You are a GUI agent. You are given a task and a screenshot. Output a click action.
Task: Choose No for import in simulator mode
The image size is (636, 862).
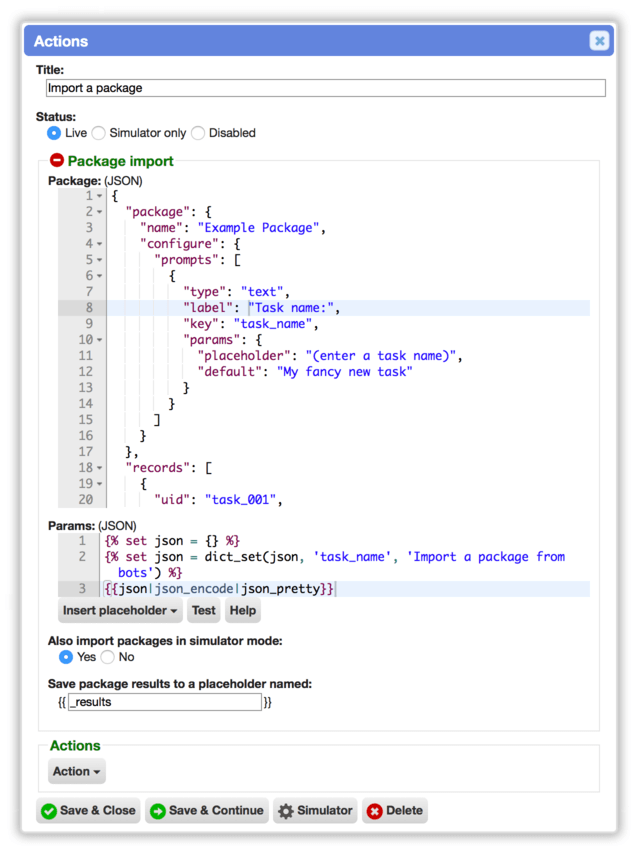click(108, 657)
